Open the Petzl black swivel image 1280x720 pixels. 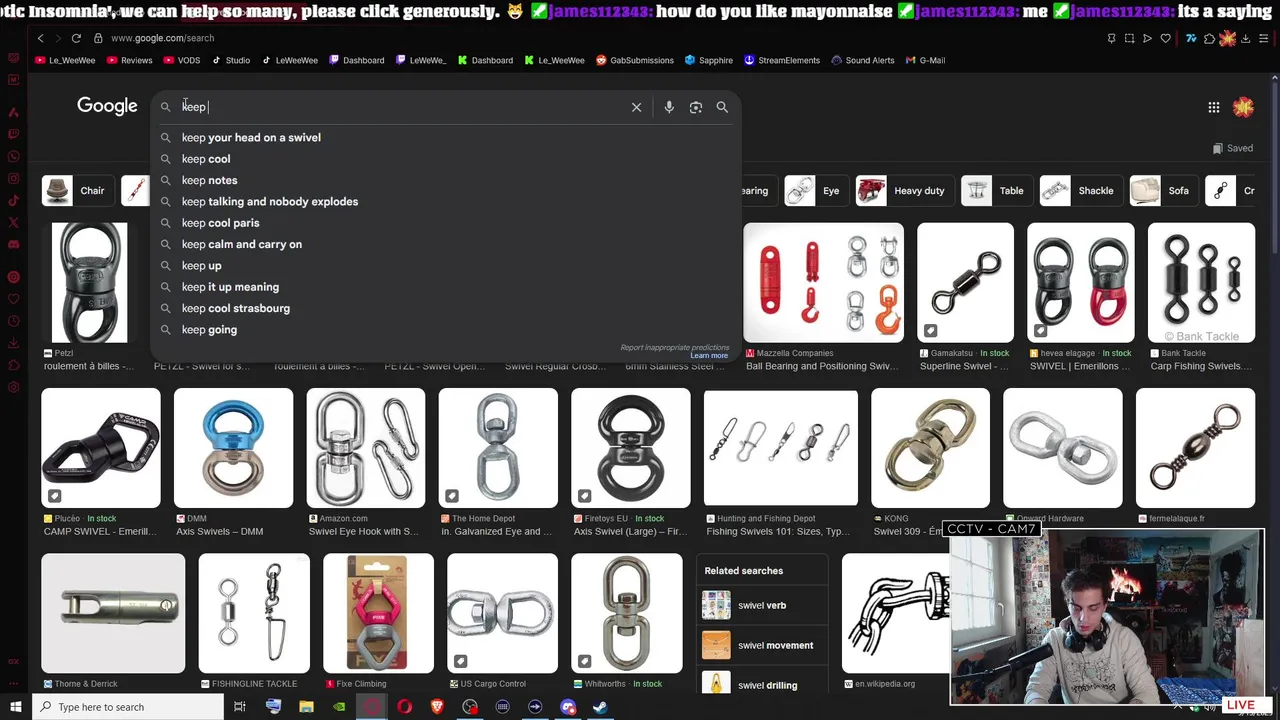[89, 283]
